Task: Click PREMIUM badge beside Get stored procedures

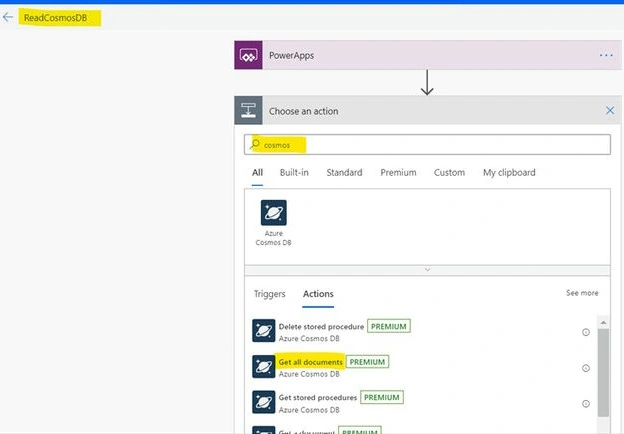Action: 382,397
